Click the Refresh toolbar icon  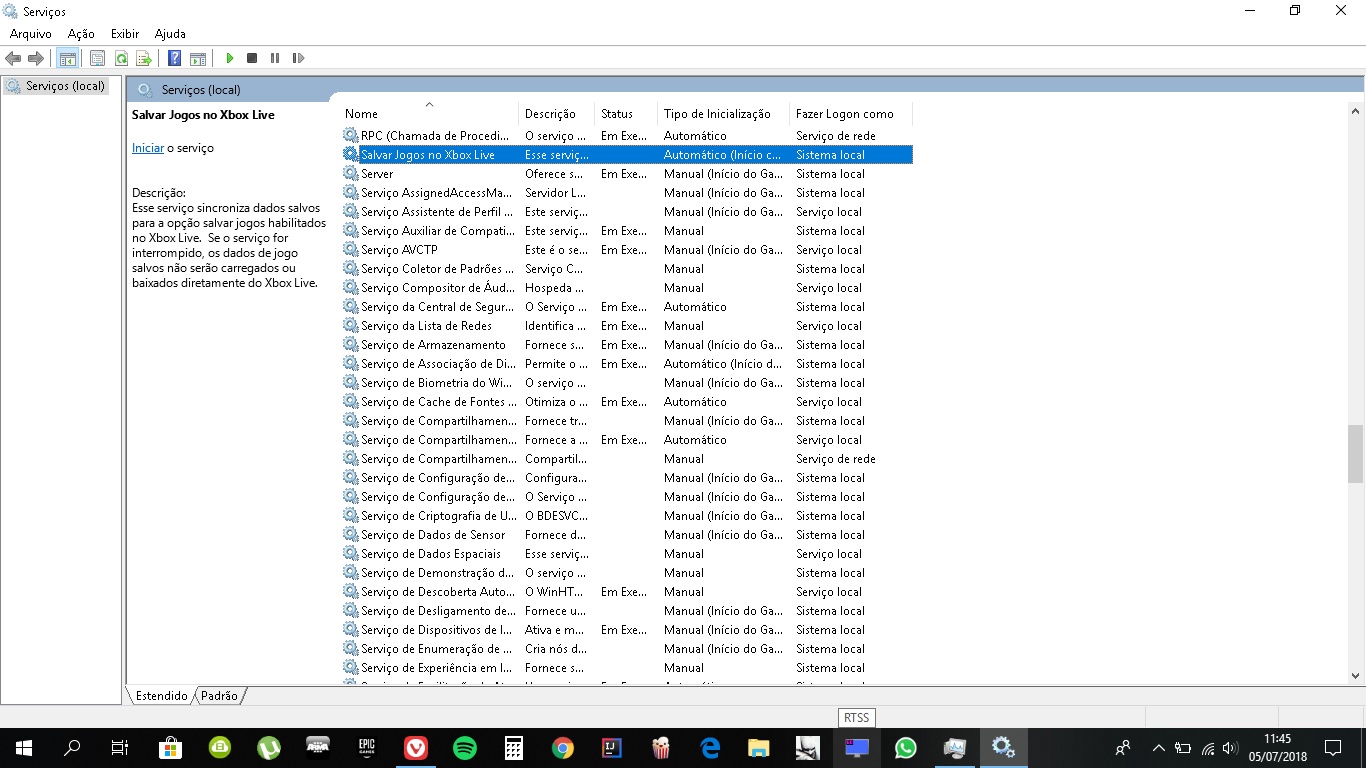click(x=121, y=59)
